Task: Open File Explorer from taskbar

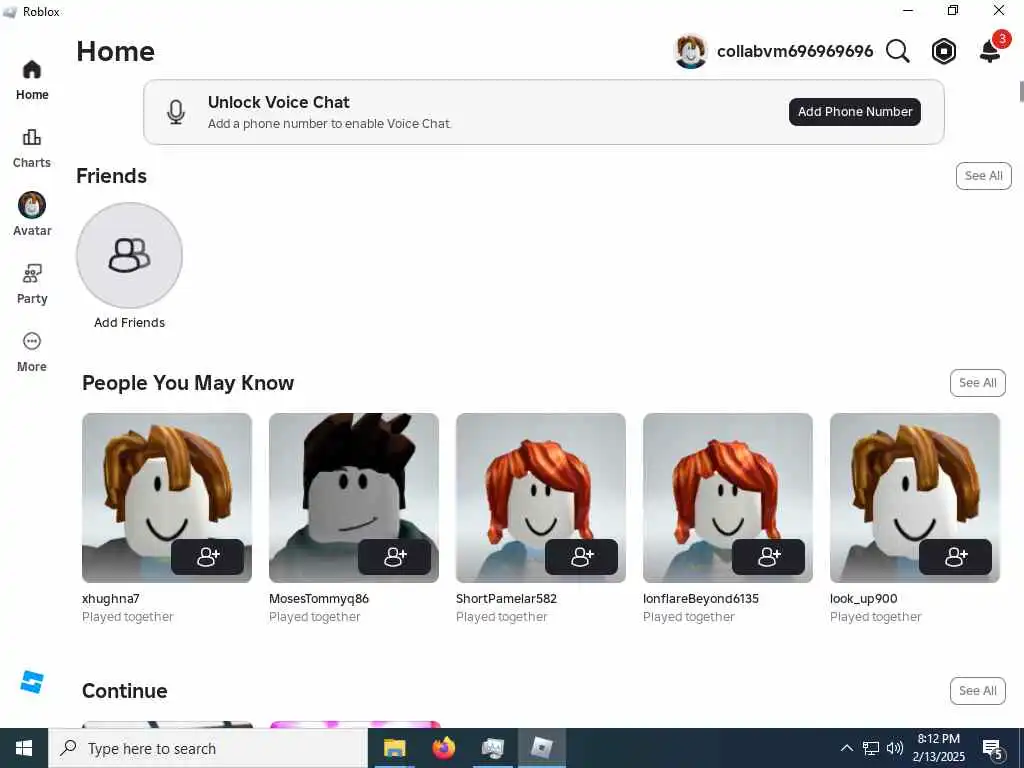Action: [x=394, y=748]
